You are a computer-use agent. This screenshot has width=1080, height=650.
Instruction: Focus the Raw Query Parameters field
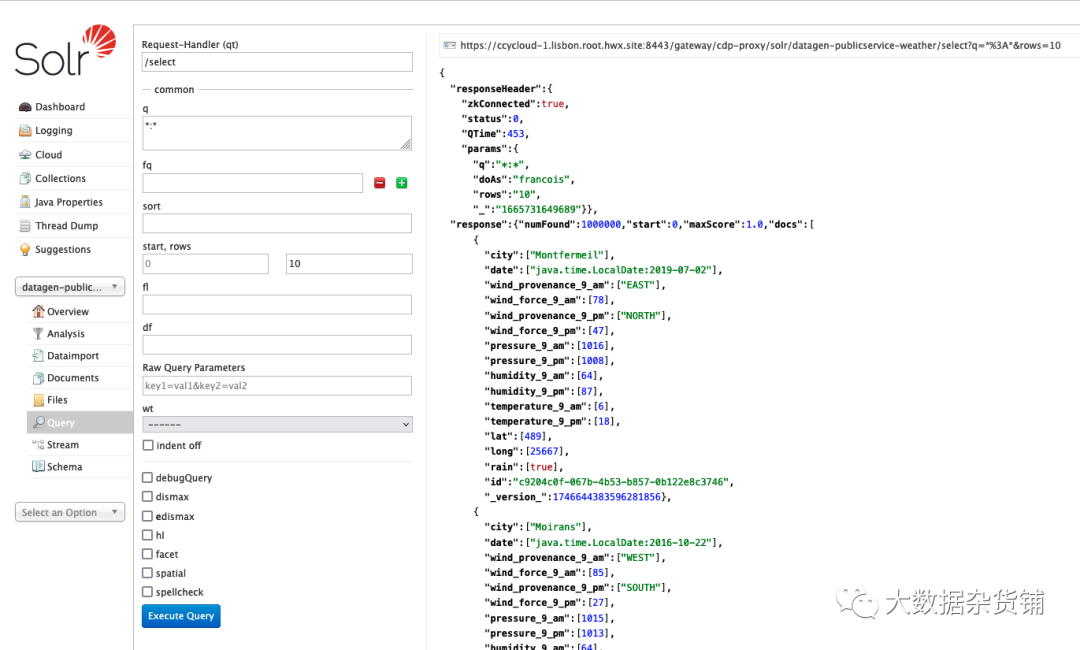(277, 386)
